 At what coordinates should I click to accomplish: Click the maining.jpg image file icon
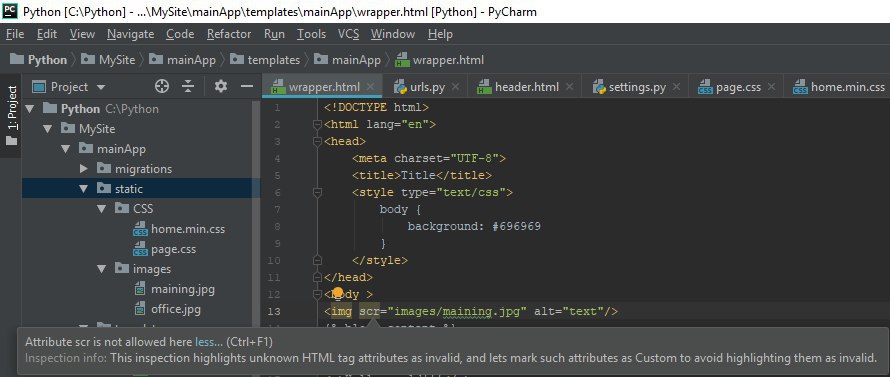140,290
